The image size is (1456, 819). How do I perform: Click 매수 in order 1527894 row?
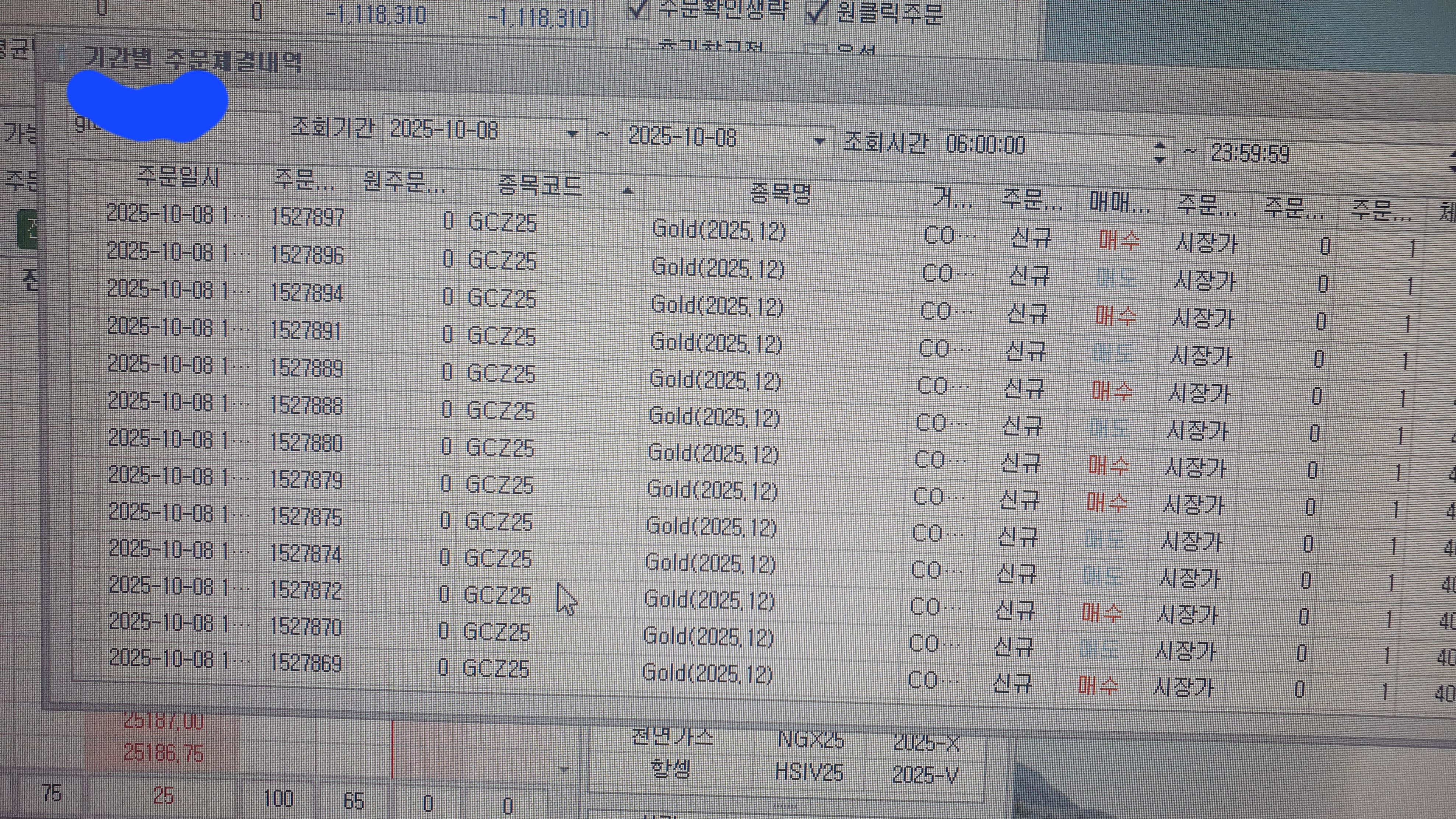(1115, 315)
